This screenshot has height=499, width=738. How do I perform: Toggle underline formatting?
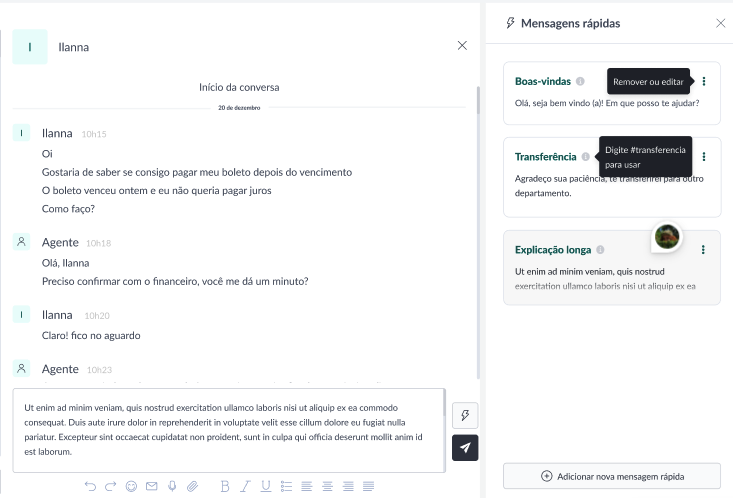pyautogui.click(x=266, y=487)
